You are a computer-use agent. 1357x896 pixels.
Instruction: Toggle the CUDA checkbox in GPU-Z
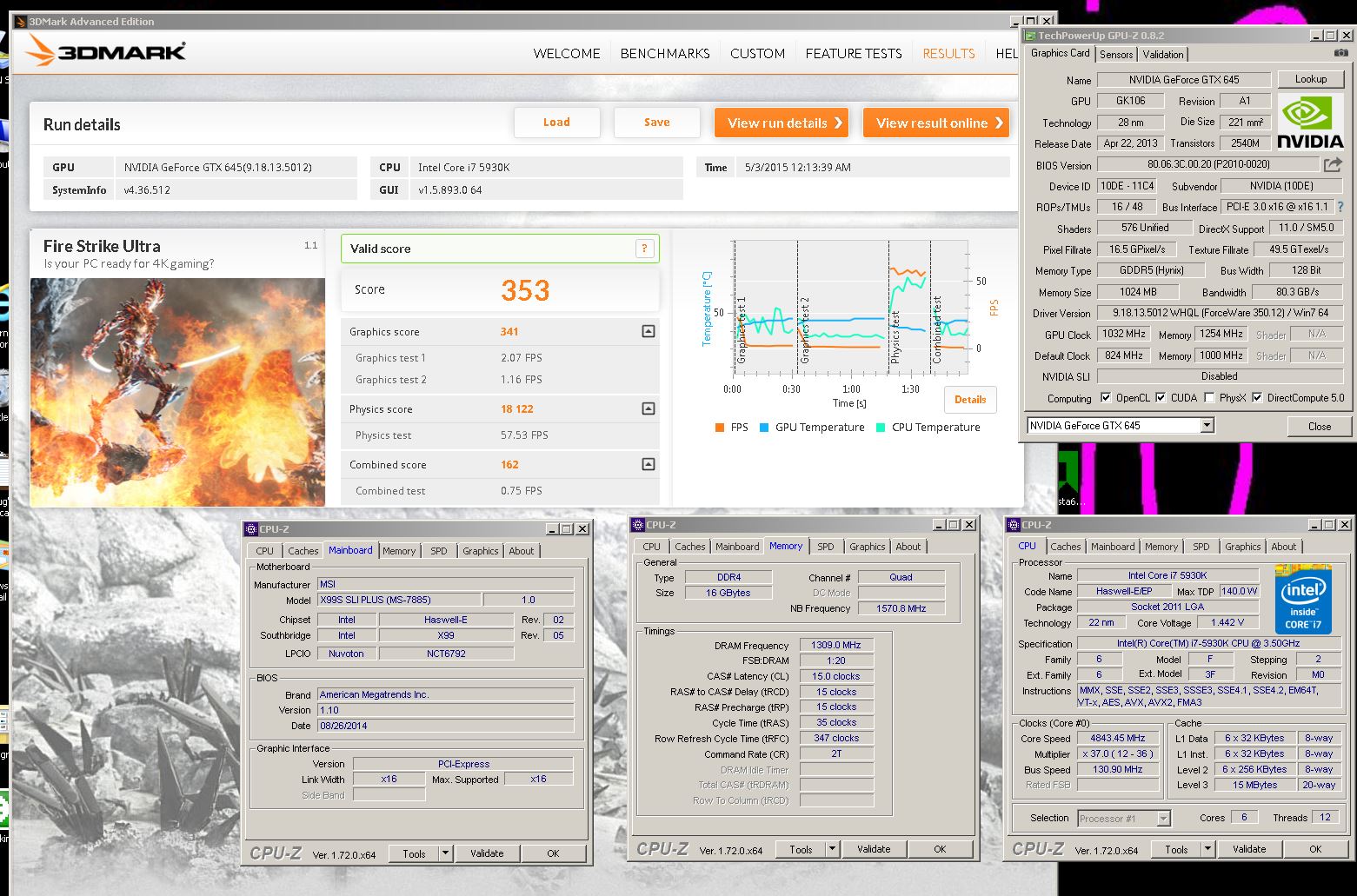point(1161,398)
